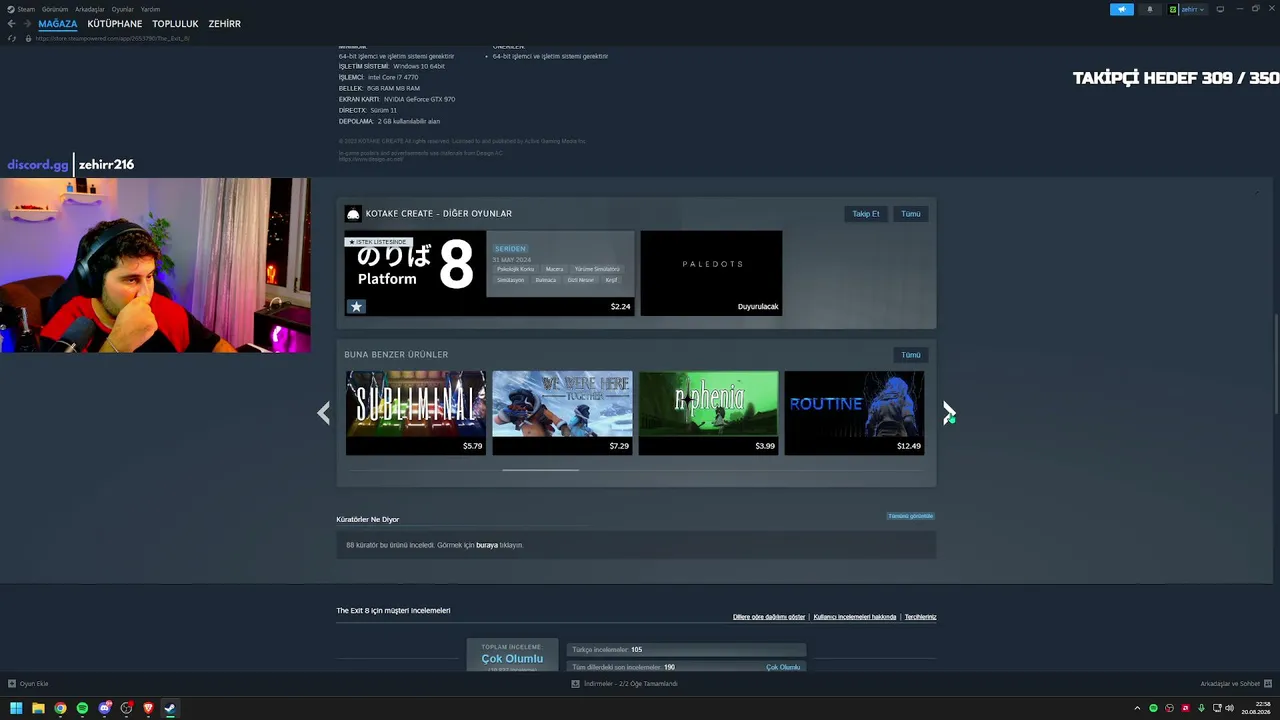This screenshot has width=1280, height=720.
Task: Switch Steam to Big Picture mode icon
Action: [x=1220, y=9]
